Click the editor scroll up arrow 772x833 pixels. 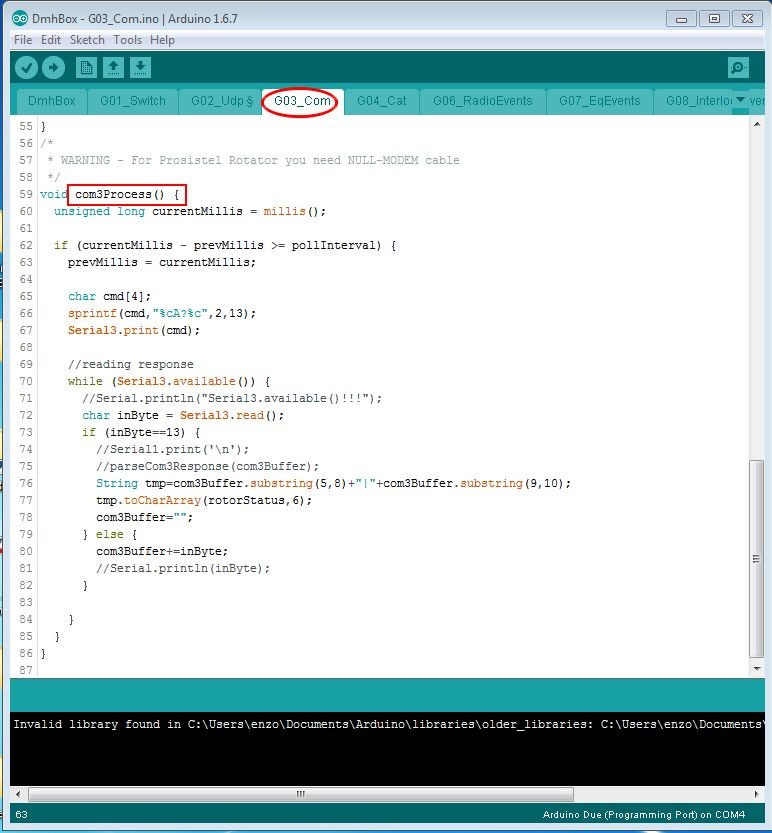pyautogui.click(x=757, y=124)
